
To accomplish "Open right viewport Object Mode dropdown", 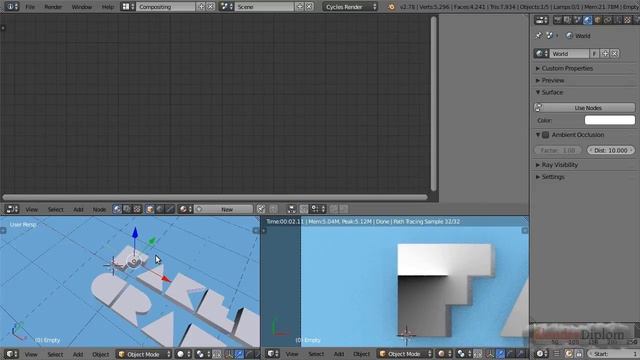I will pos(404,354).
